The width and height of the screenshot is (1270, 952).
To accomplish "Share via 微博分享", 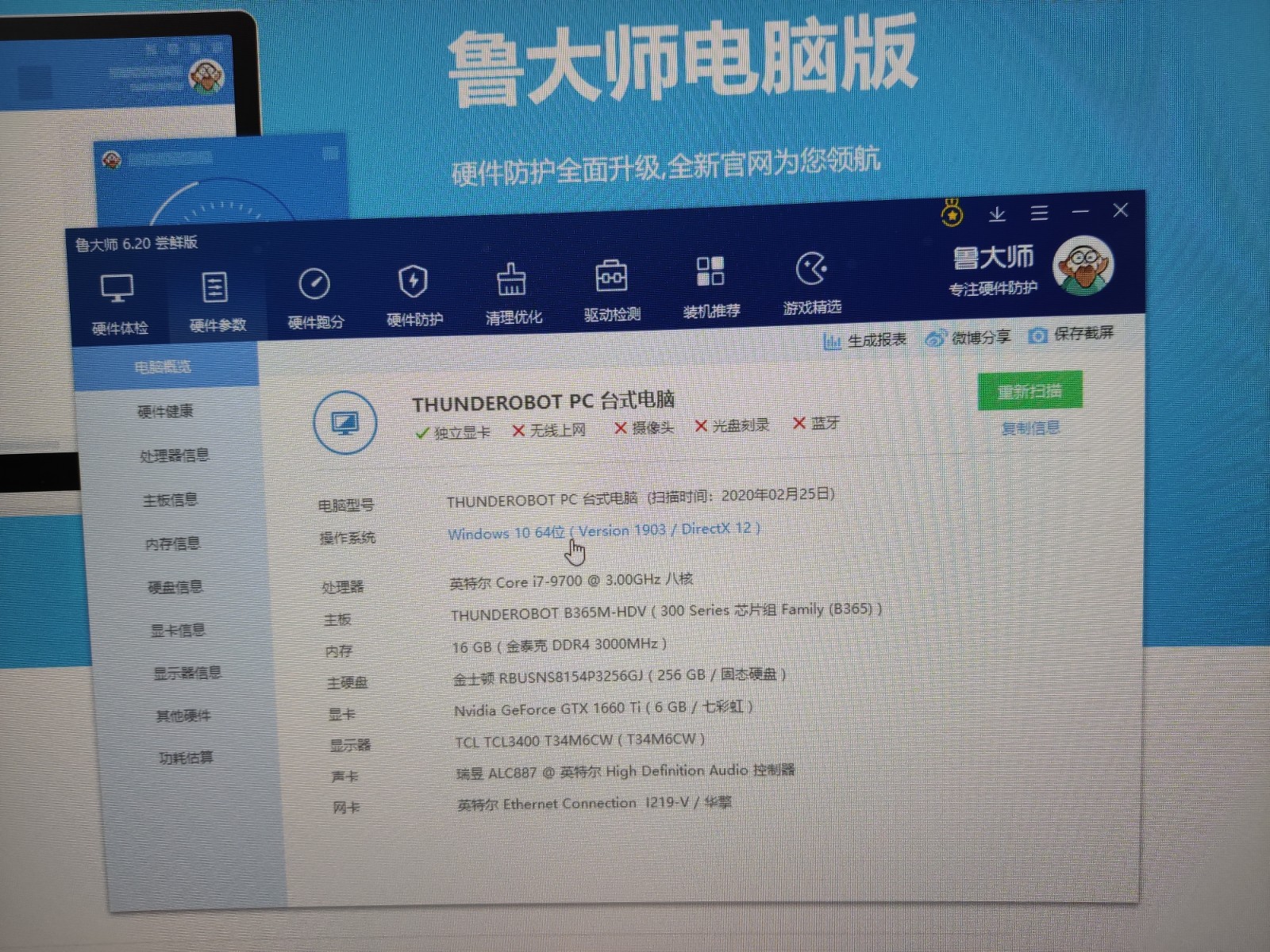I will (968, 337).
